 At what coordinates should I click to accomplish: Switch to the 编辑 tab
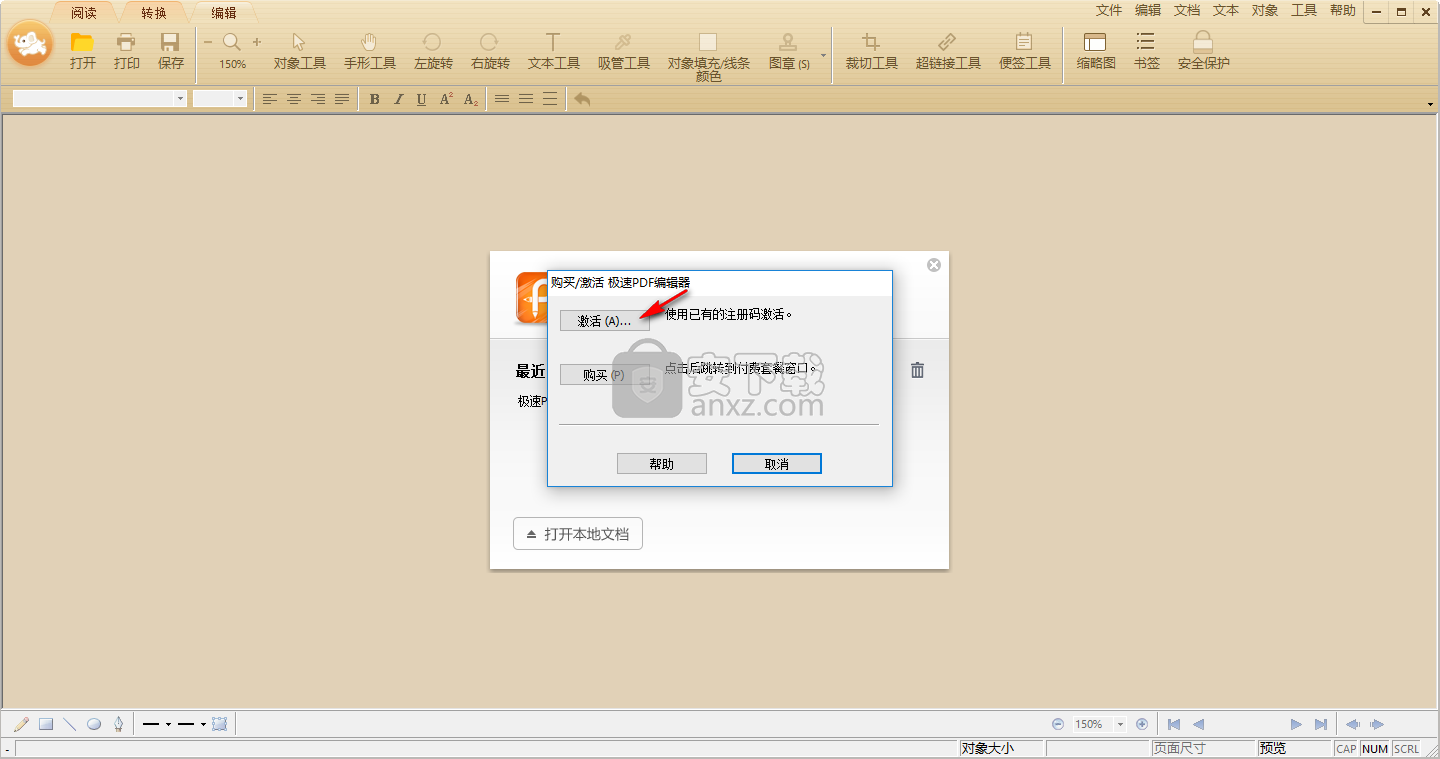(x=224, y=13)
